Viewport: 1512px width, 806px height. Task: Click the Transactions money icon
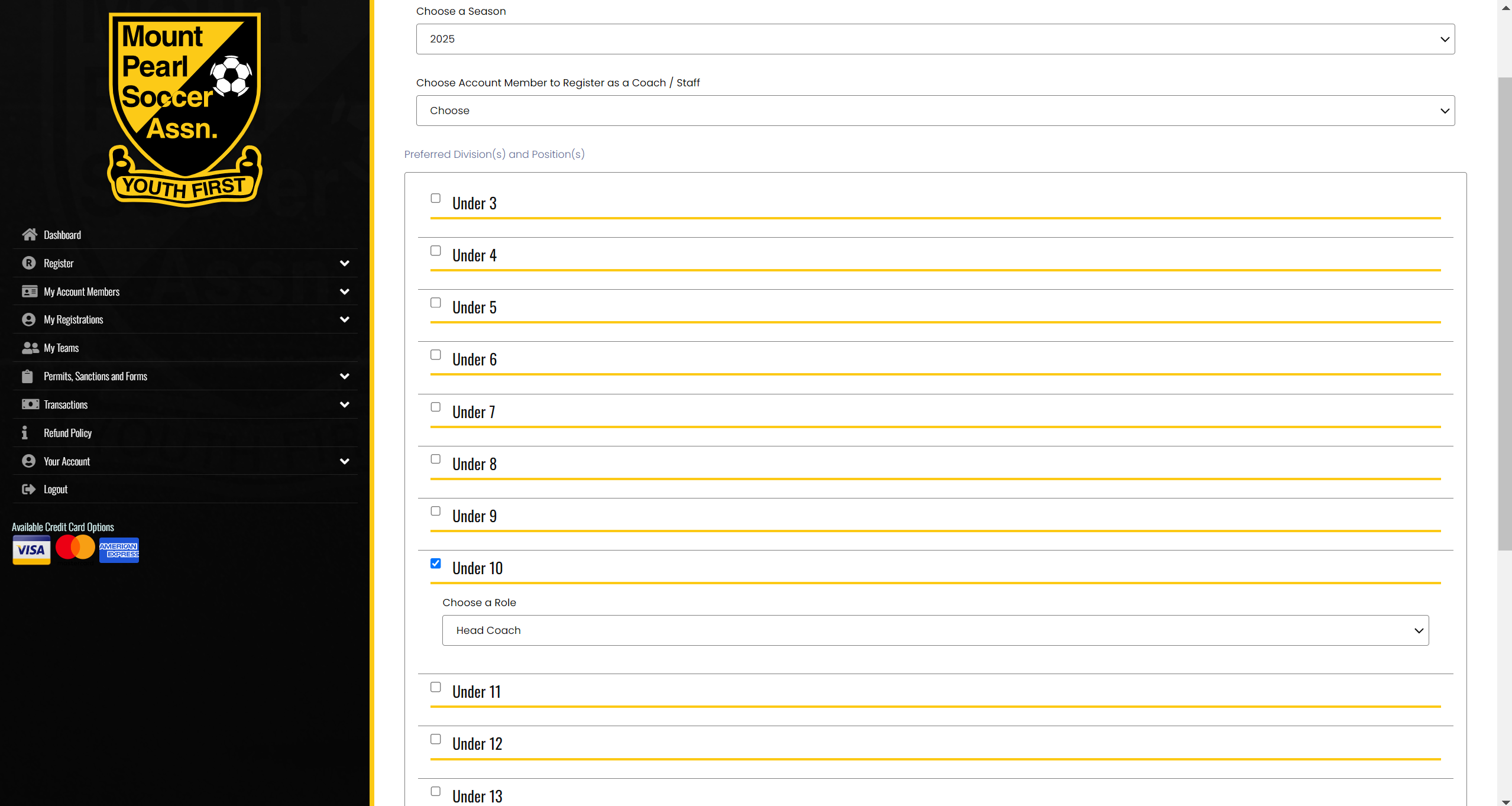[x=30, y=404]
